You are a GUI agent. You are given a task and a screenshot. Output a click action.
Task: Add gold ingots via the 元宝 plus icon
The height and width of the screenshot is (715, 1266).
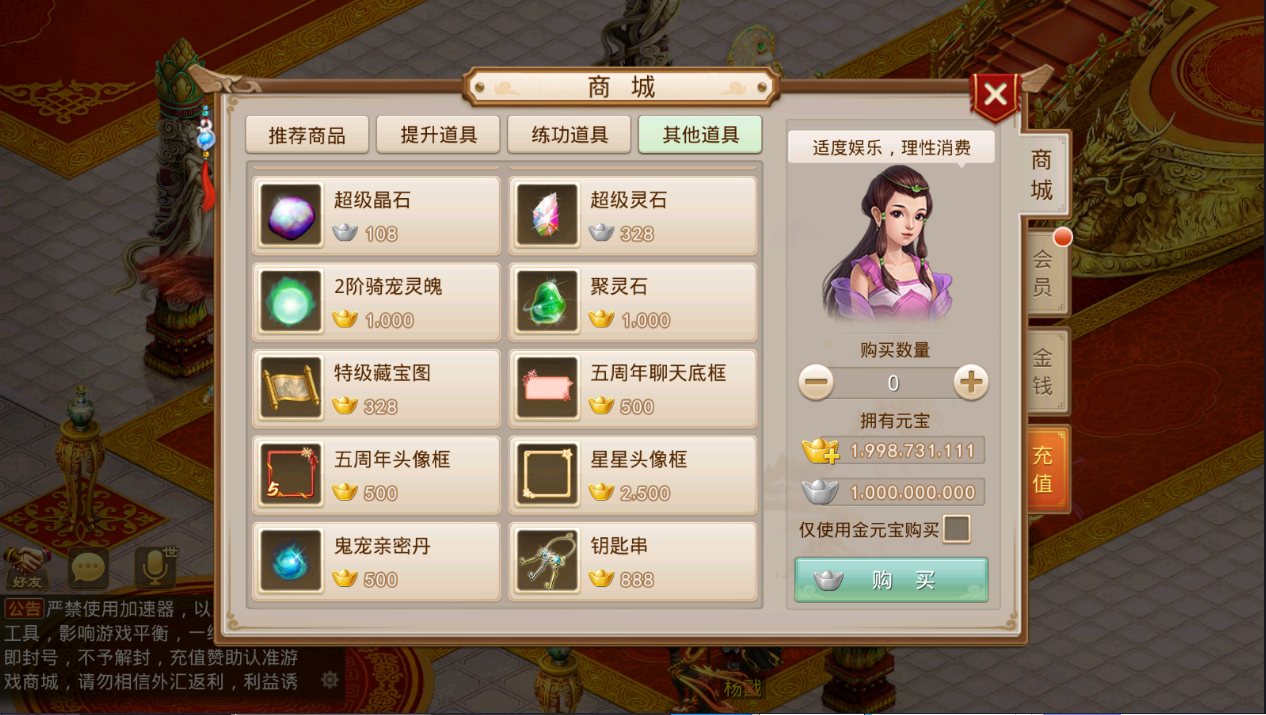(820, 451)
